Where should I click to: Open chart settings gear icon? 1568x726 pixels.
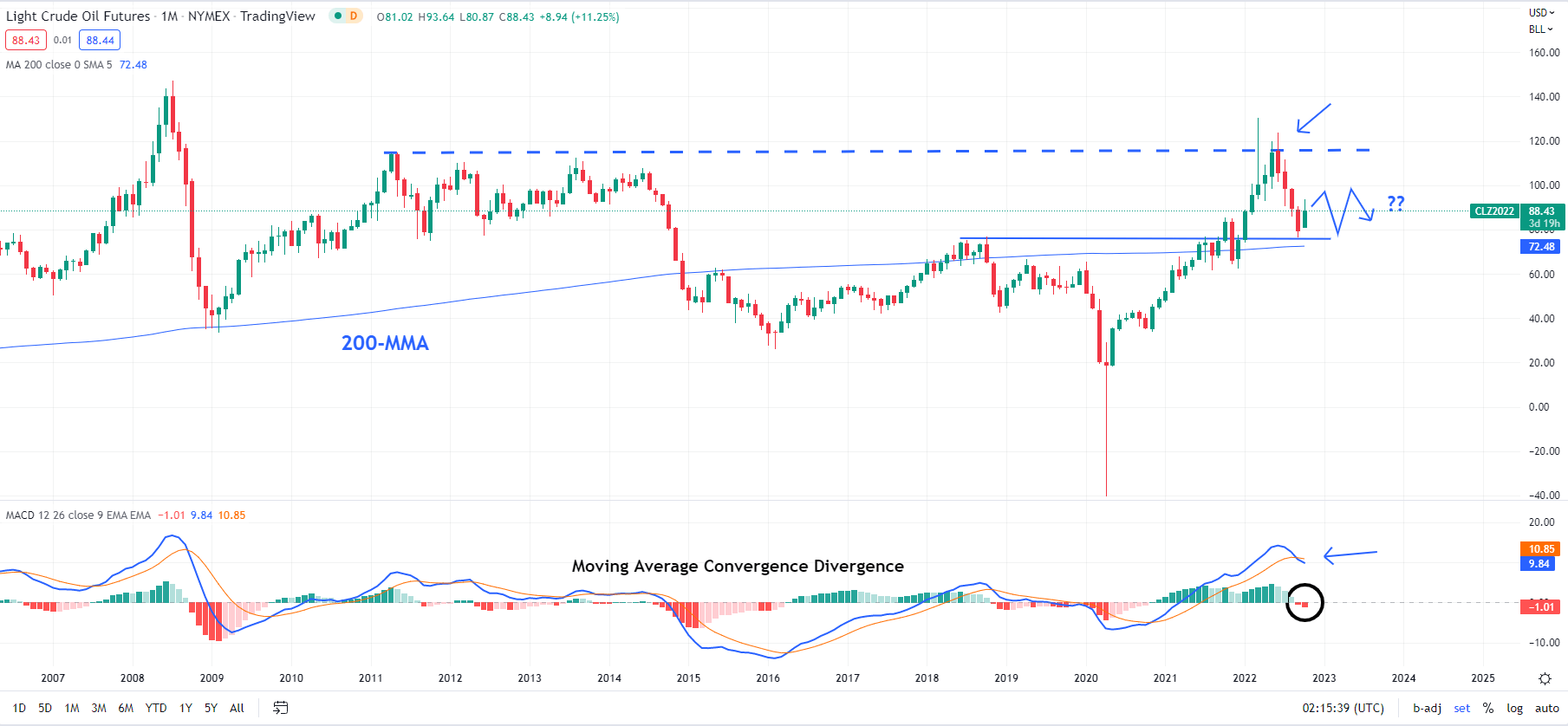click(x=1544, y=678)
